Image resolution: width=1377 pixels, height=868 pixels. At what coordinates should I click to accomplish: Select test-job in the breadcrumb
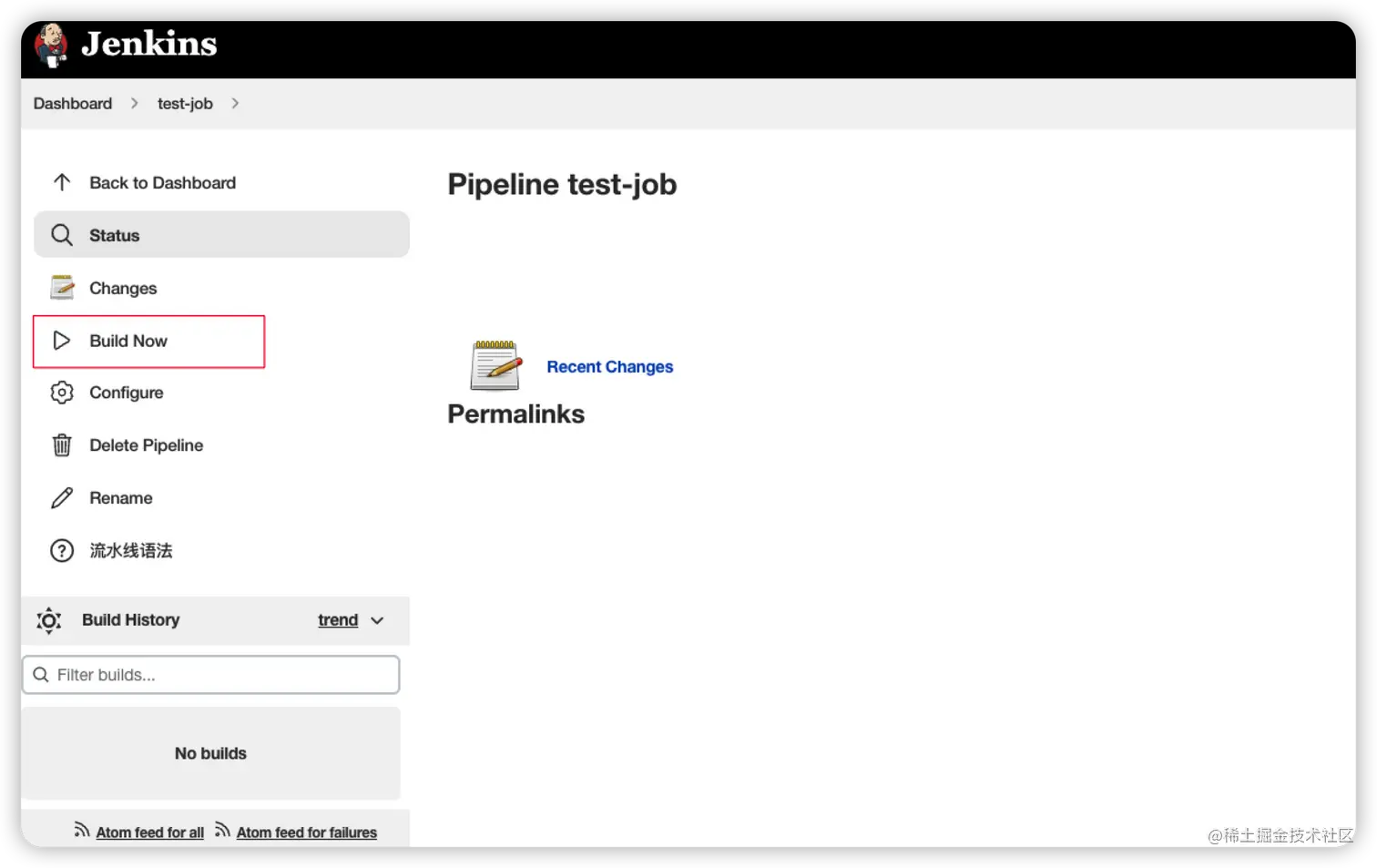[185, 104]
